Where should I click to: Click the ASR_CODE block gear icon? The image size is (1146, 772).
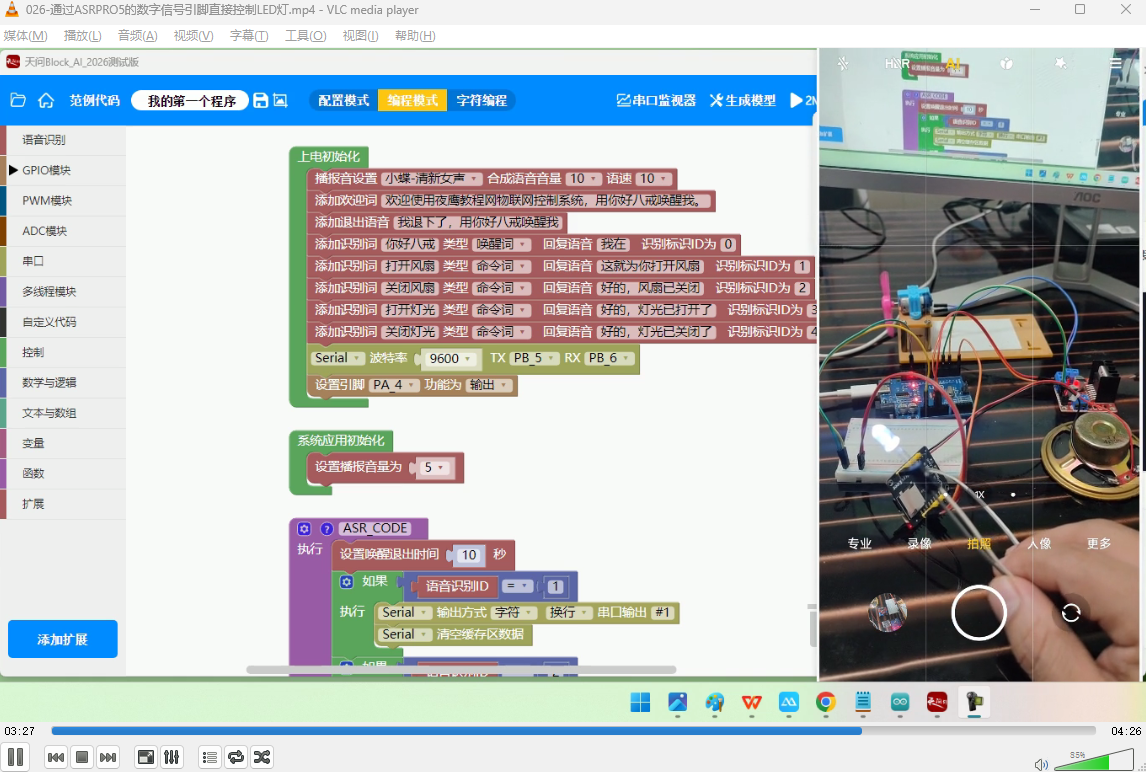[304, 529]
